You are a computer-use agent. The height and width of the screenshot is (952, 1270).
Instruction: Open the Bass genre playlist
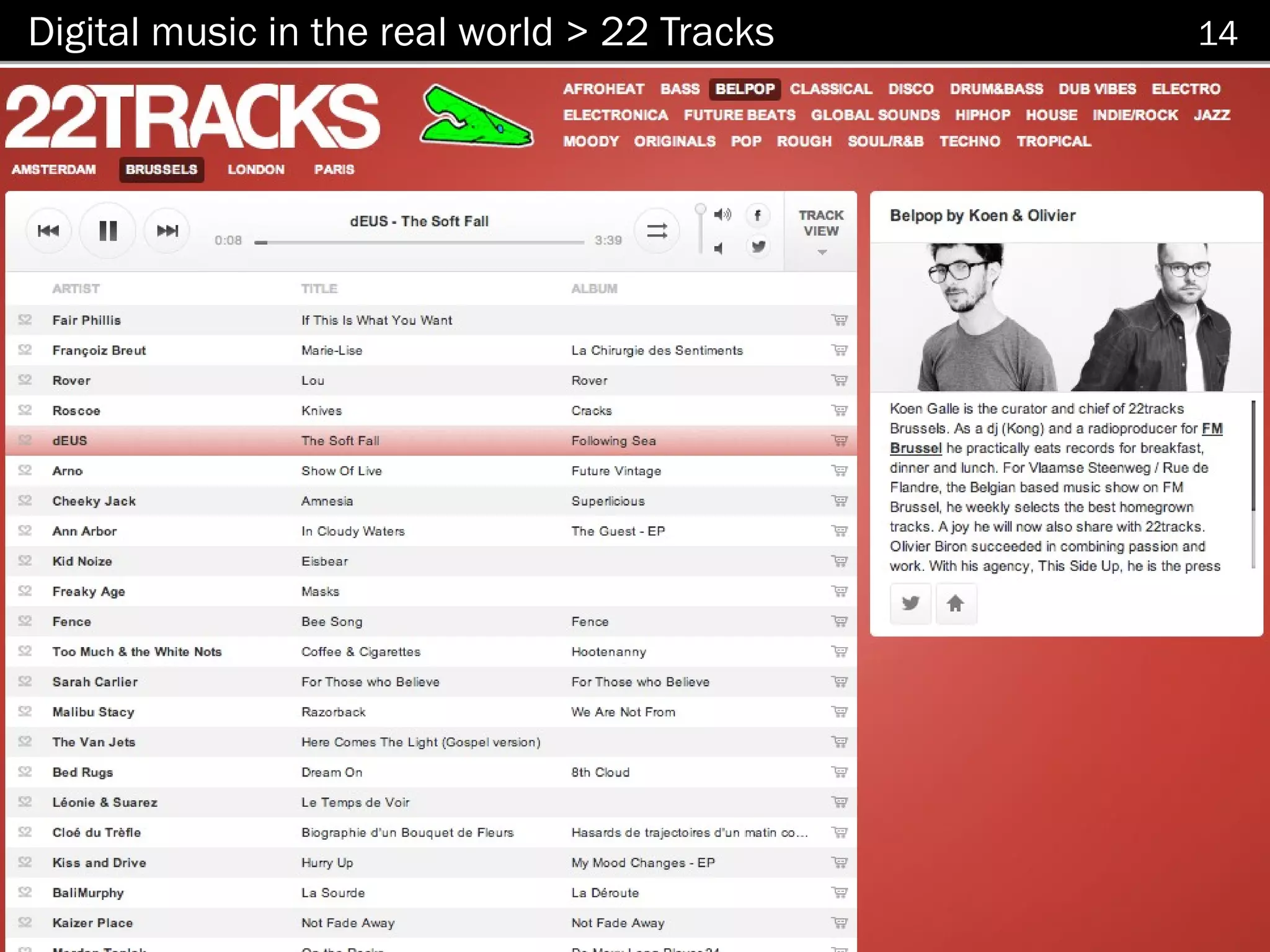(x=680, y=89)
